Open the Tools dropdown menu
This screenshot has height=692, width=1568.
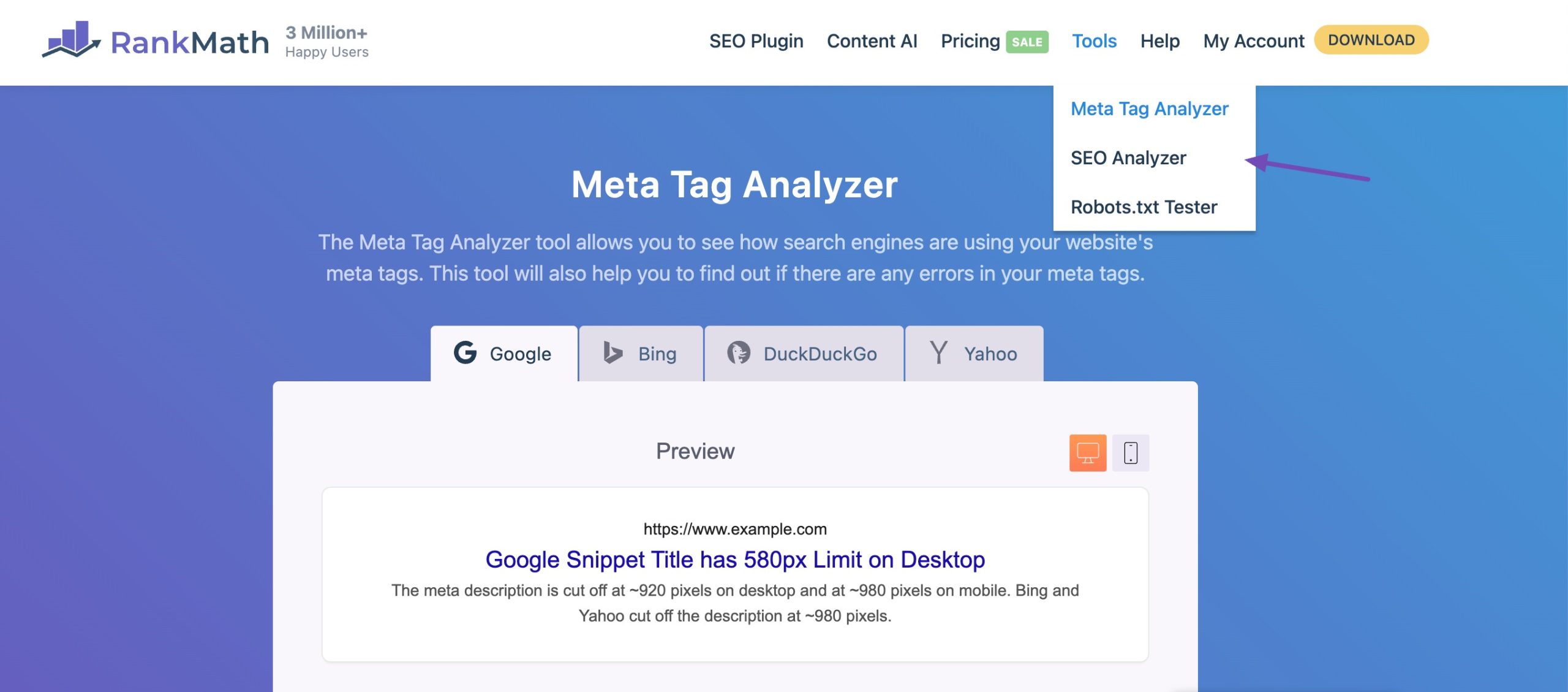pos(1094,41)
